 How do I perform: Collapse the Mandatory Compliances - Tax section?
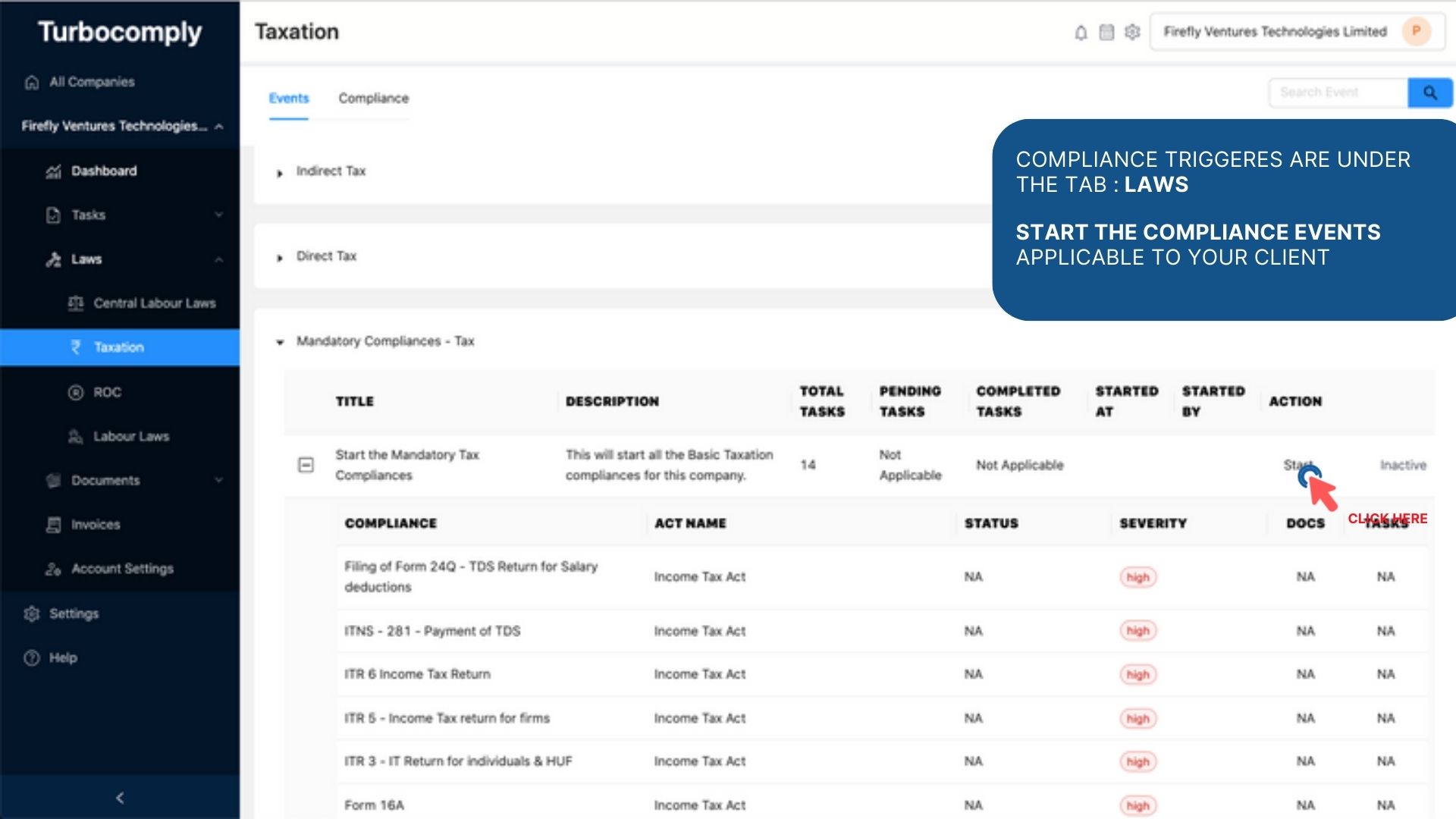[x=280, y=341]
